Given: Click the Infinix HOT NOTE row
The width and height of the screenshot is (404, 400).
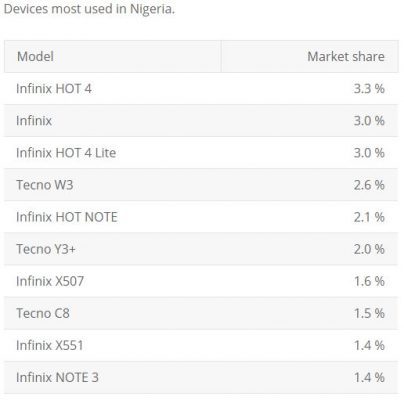Looking at the screenshot, I should (201, 217).
